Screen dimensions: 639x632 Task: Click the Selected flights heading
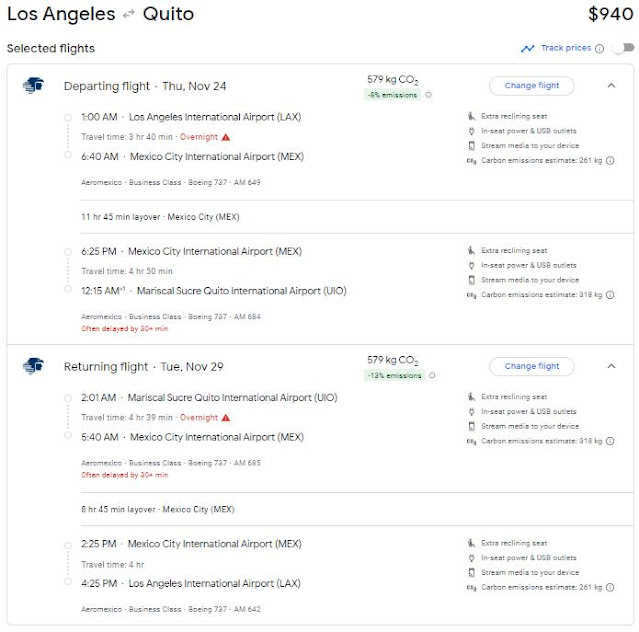pyautogui.click(x=51, y=48)
